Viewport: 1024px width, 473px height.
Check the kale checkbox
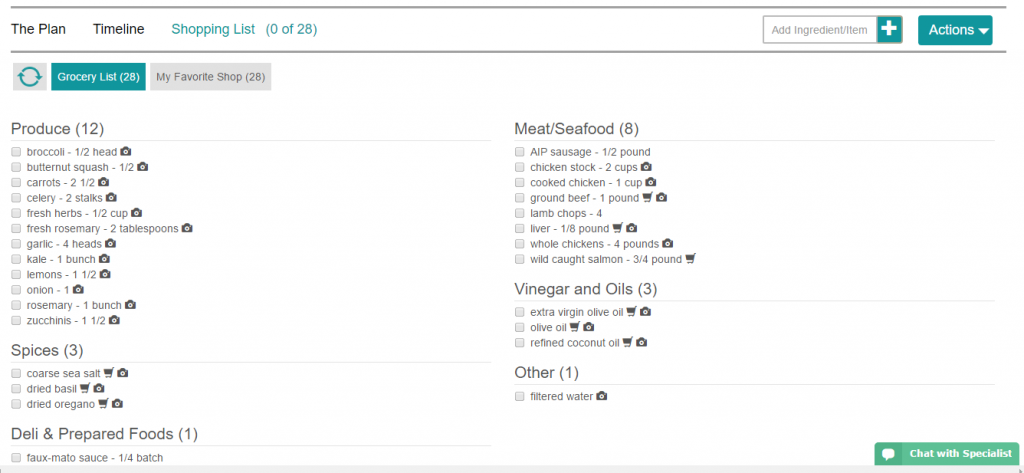click(16, 259)
